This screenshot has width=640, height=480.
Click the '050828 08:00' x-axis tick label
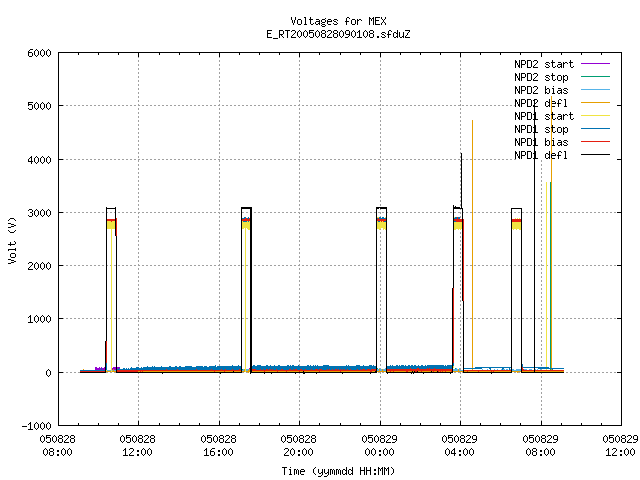[x=58, y=446]
